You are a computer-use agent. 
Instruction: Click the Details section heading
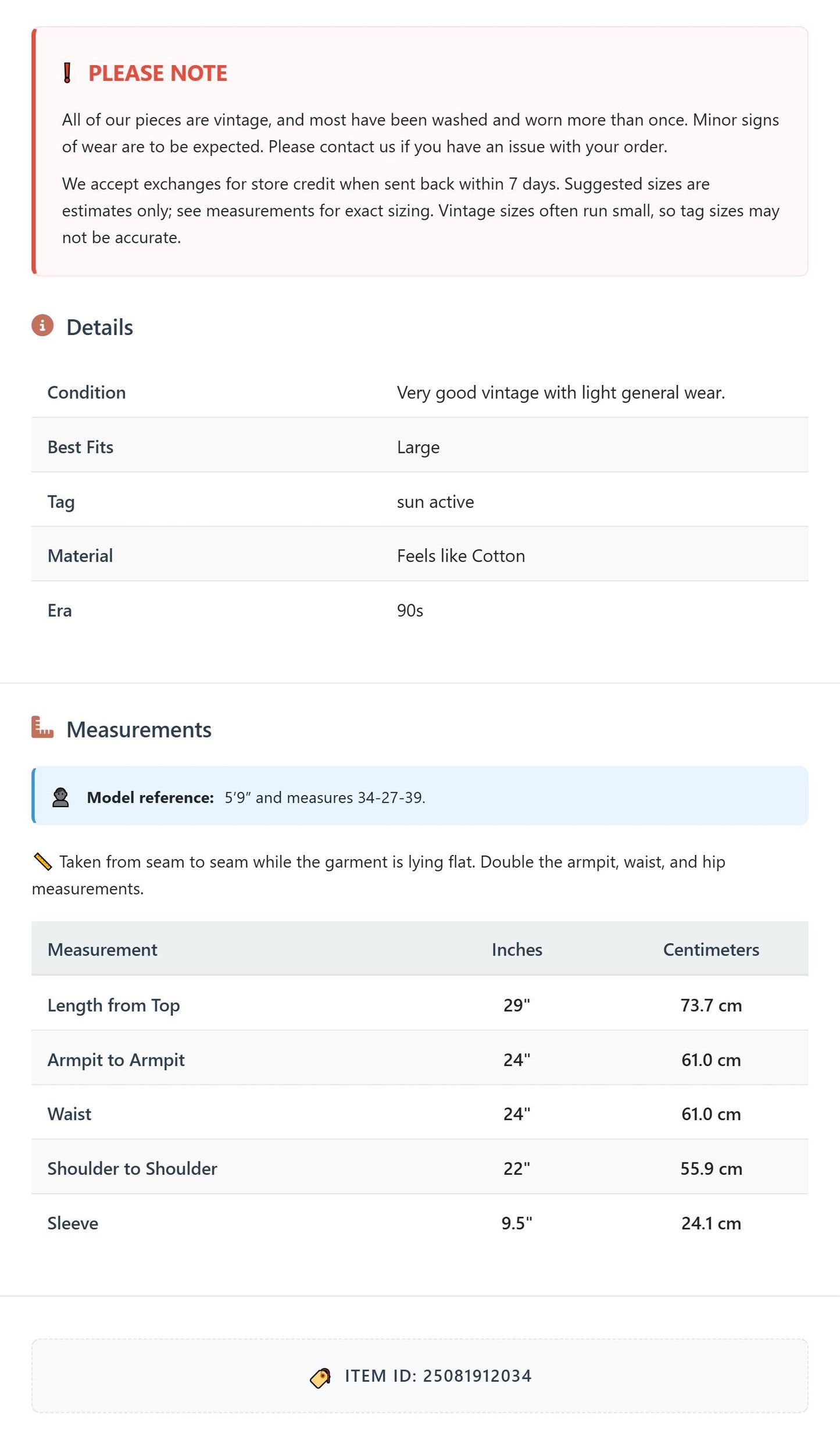(99, 327)
